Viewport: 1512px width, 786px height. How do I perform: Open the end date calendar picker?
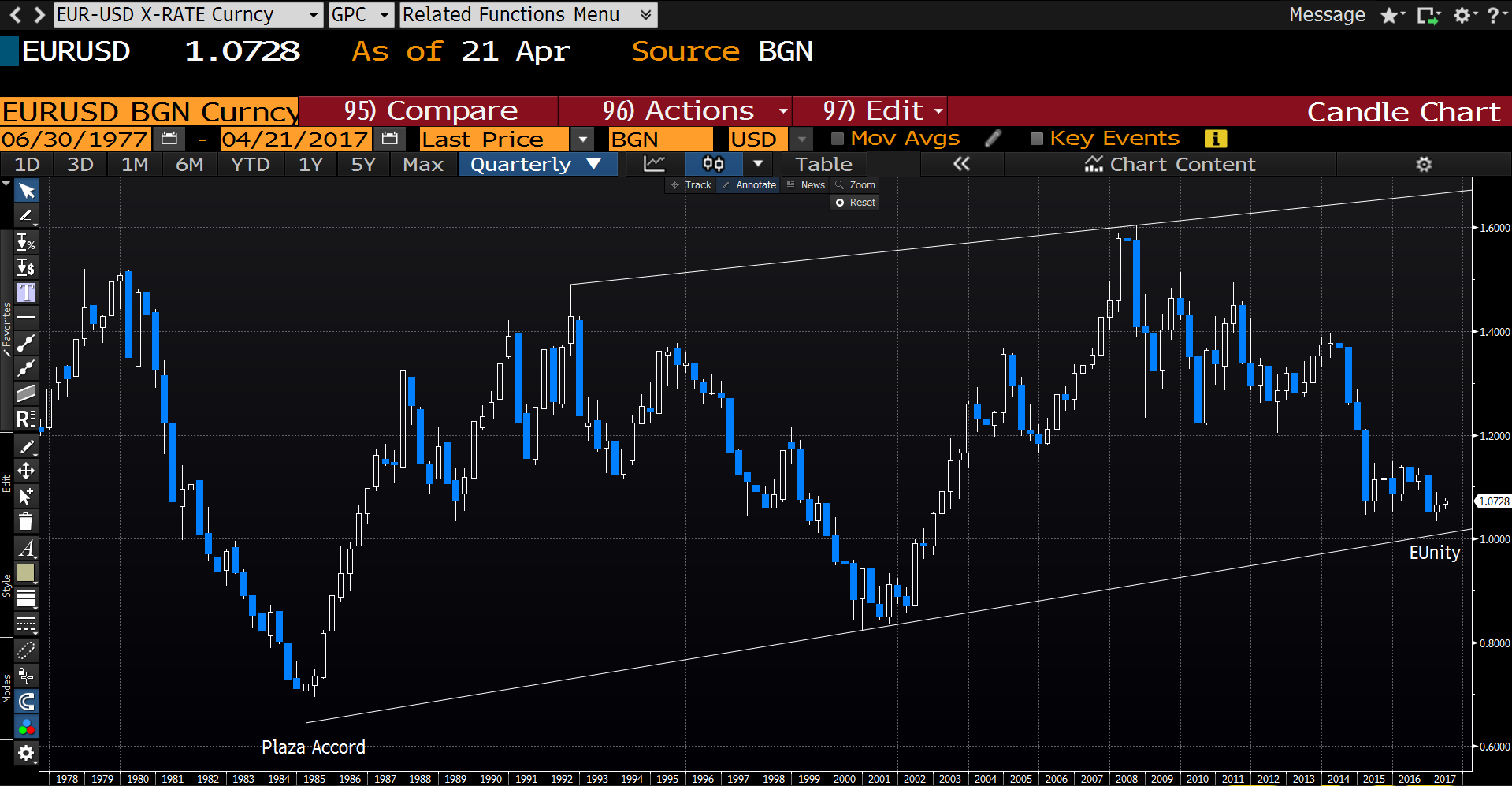tap(389, 139)
